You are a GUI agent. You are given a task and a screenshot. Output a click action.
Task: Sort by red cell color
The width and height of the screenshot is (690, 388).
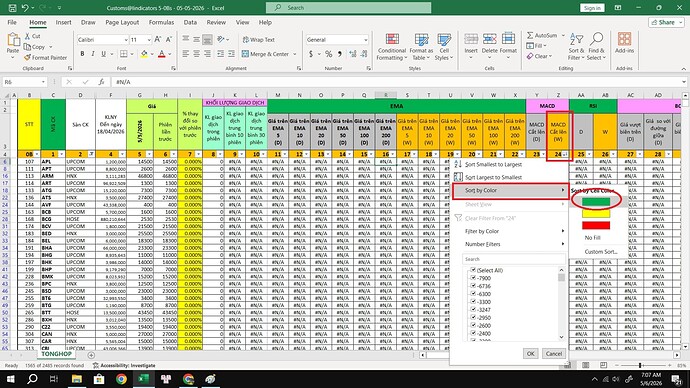(596, 225)
